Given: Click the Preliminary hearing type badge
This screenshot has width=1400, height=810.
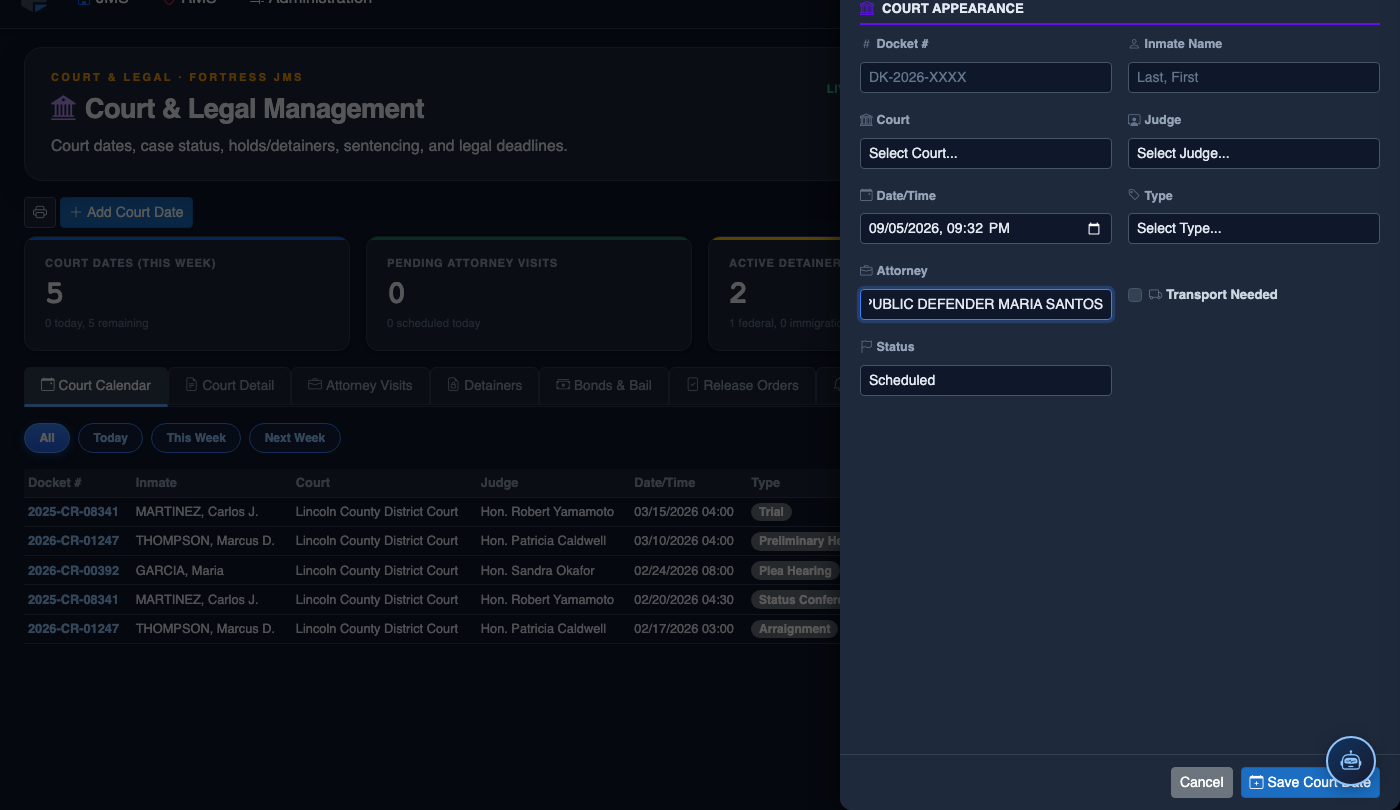Looking at the screenshot, I should click(795, 540).
